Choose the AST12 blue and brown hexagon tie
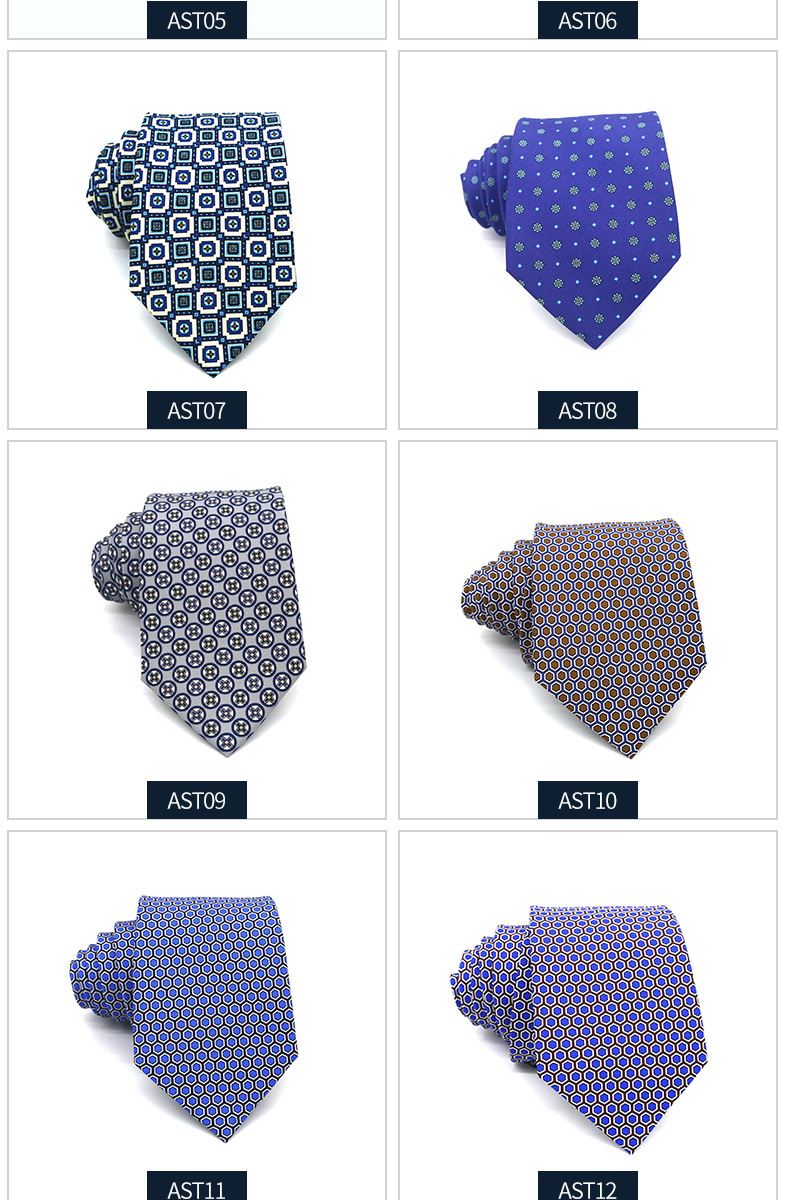 pos(578,1030)
